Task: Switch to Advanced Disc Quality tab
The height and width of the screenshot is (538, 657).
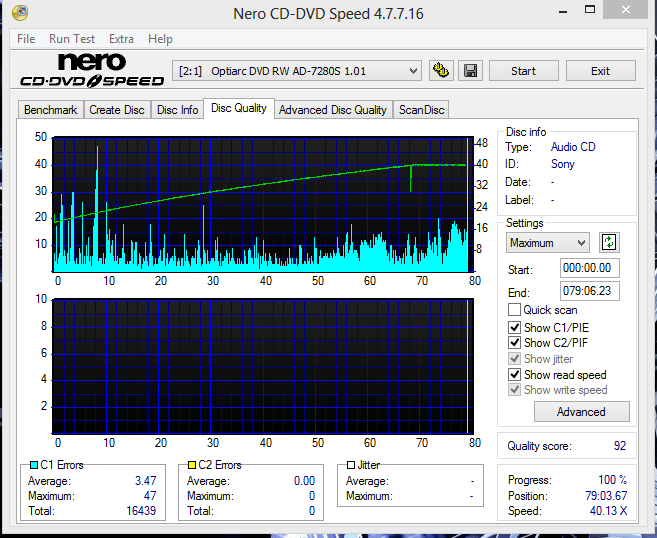Action: [x=333, y=110]
